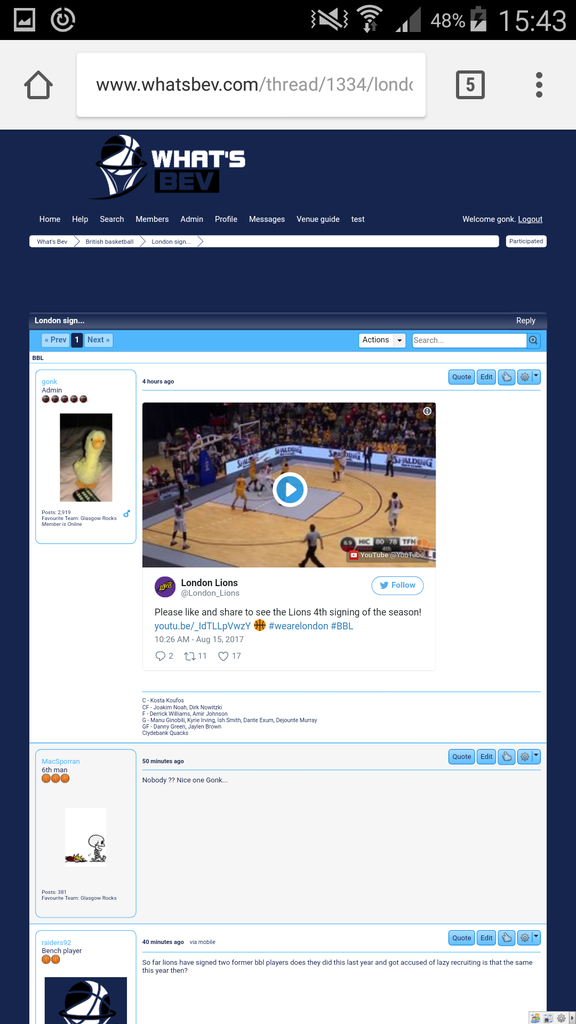Click the retweet icon on the tweet
The image size is (576, 1024).
[x=189, y=656]
